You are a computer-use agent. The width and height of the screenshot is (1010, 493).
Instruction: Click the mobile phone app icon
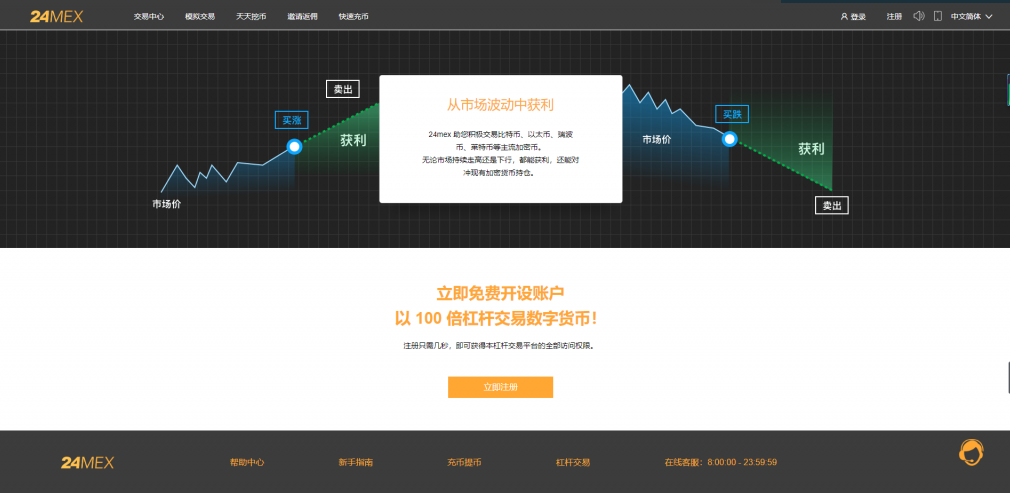[x=938, y=16]
